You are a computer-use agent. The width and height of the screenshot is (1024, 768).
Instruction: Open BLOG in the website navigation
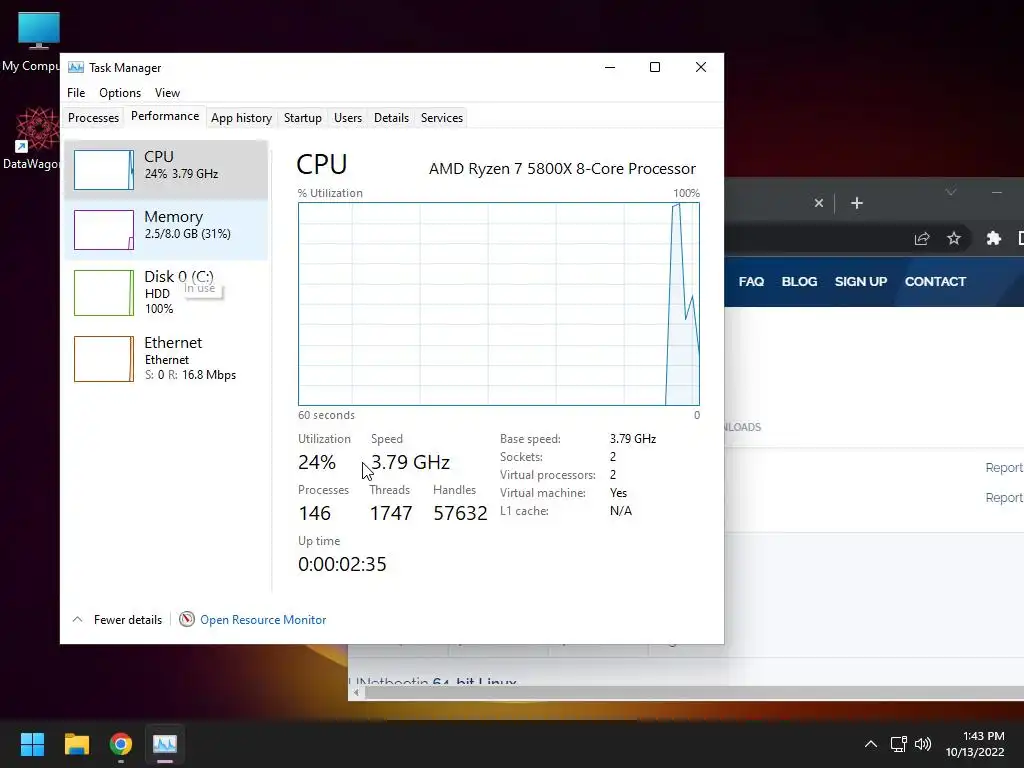point(799,281)
